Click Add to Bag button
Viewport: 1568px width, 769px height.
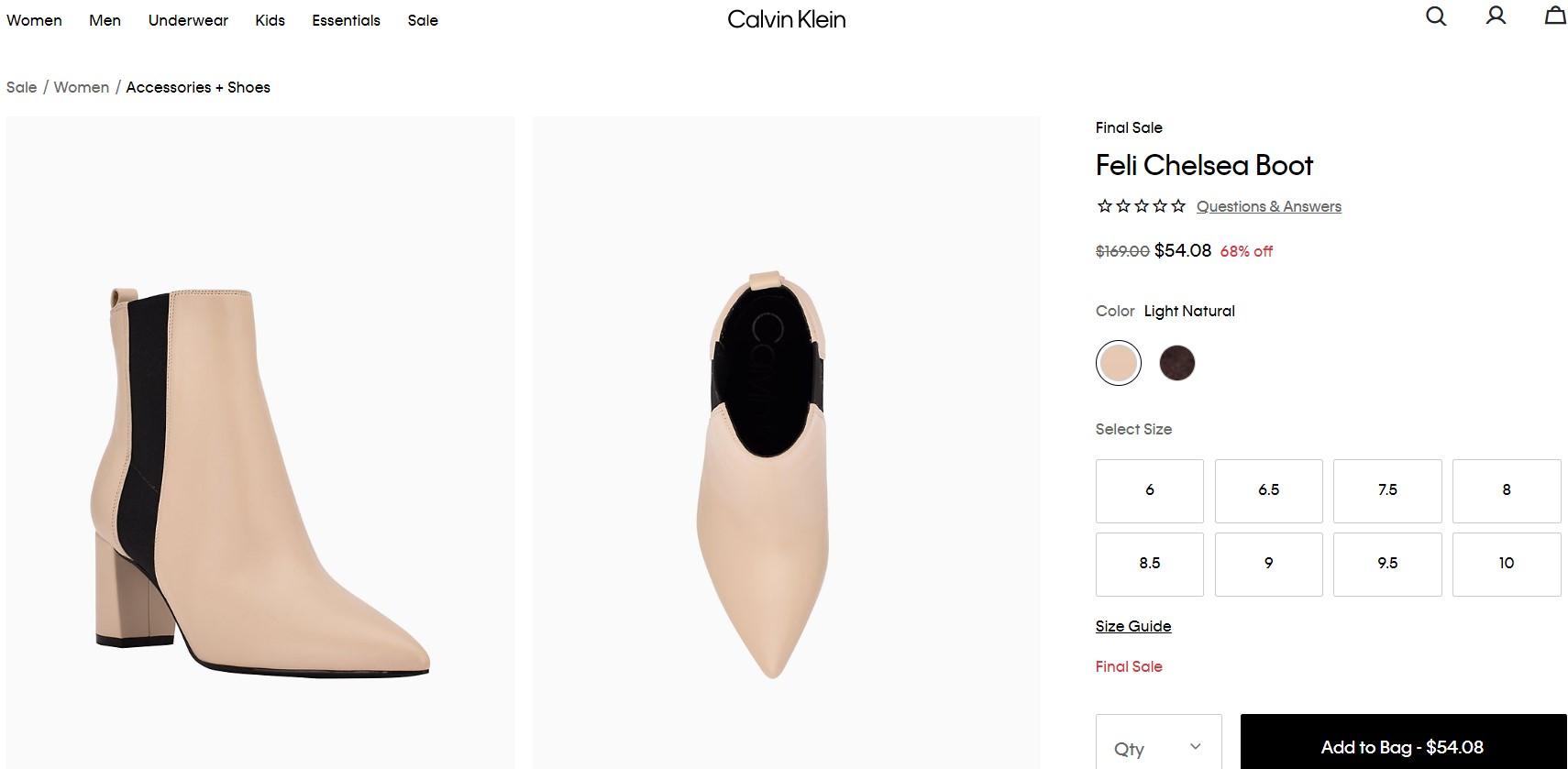(1402, 747)
